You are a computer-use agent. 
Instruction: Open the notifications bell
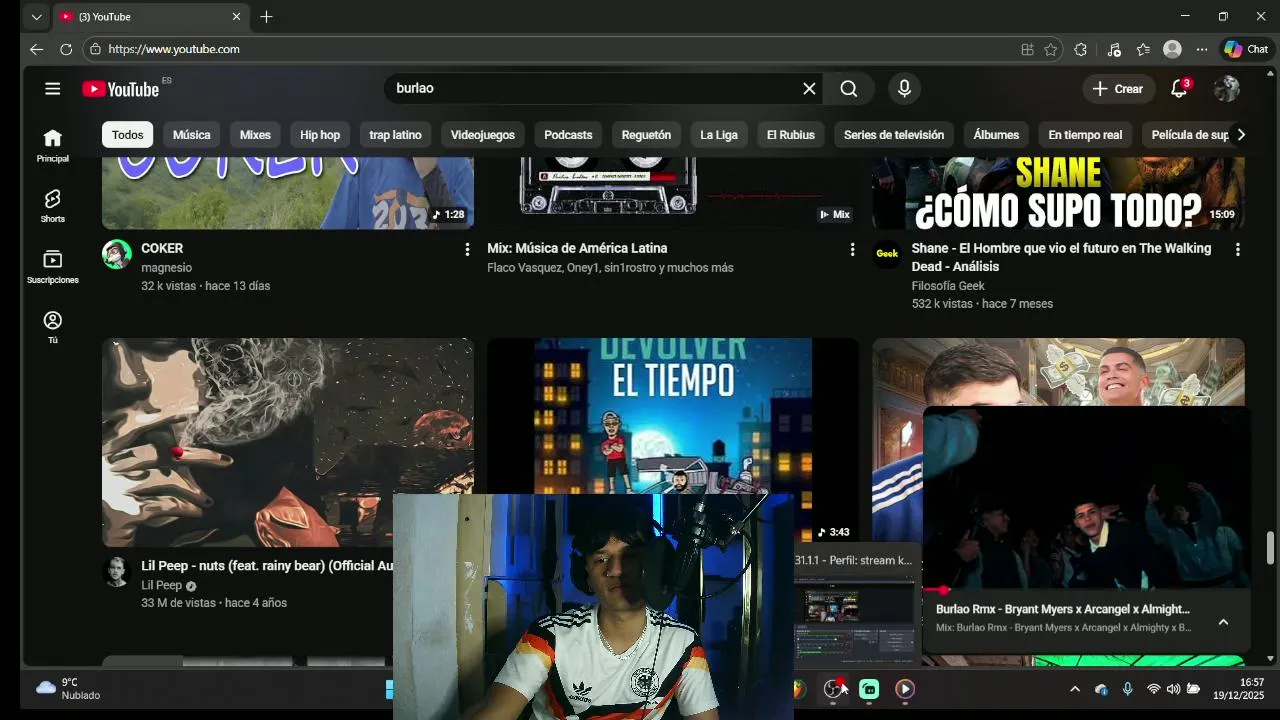coord(1179,88)
